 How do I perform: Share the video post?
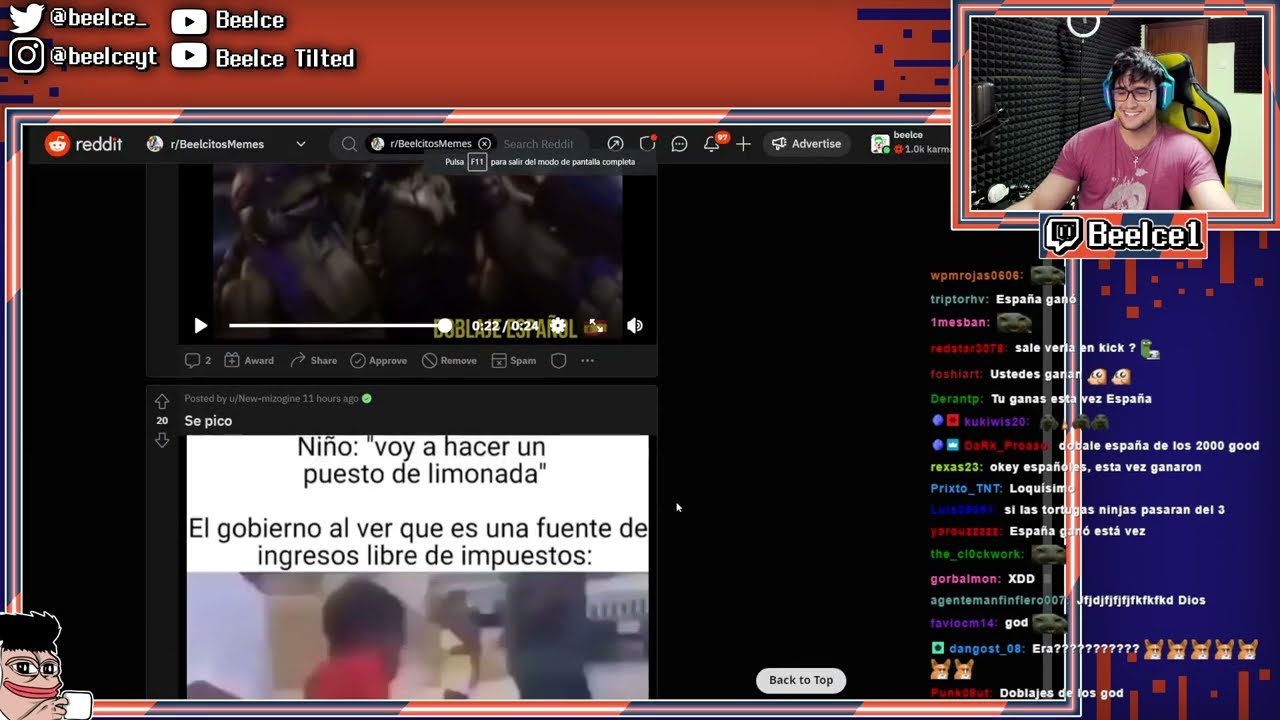(314, 360)
